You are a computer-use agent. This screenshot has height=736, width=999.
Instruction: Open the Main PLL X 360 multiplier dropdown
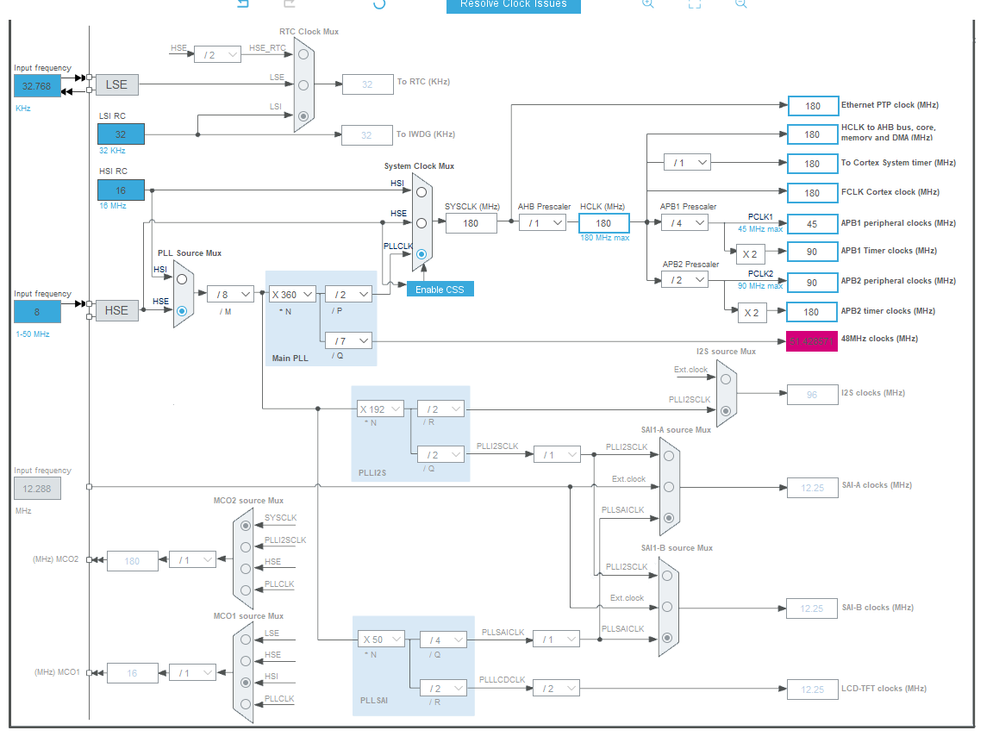click(292, 294)
